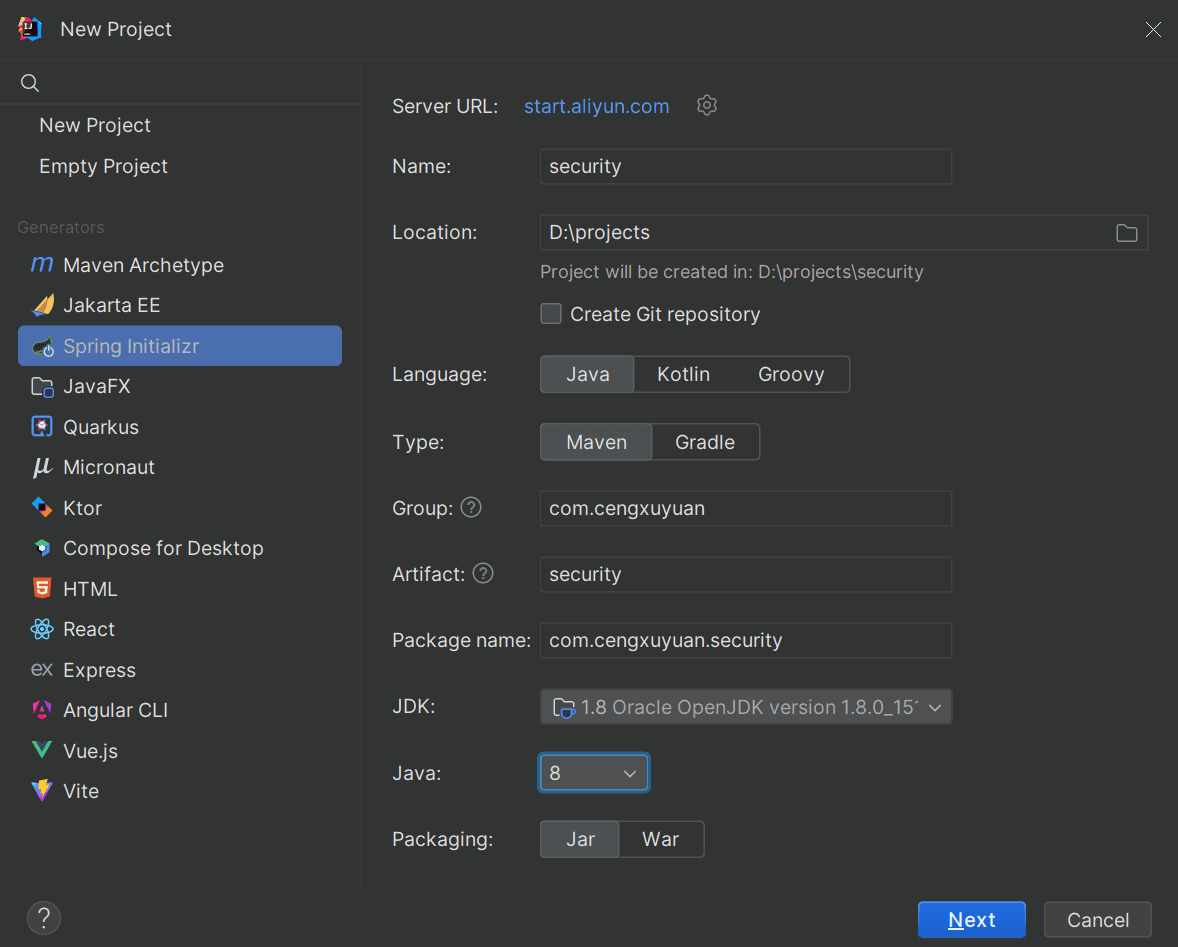Select Vue.js generator label
The image size is (1178, 947).
click(x=90, y=750)
